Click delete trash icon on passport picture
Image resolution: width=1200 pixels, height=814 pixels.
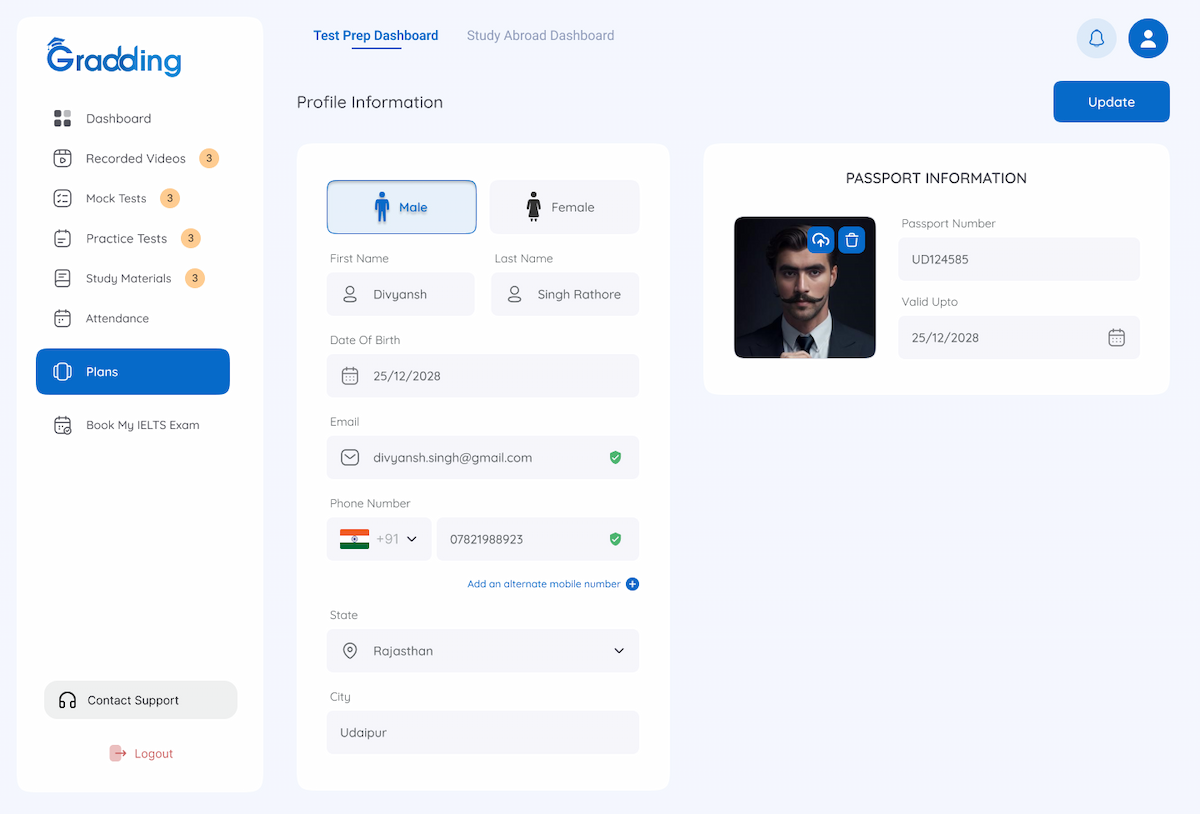point(852,240)
